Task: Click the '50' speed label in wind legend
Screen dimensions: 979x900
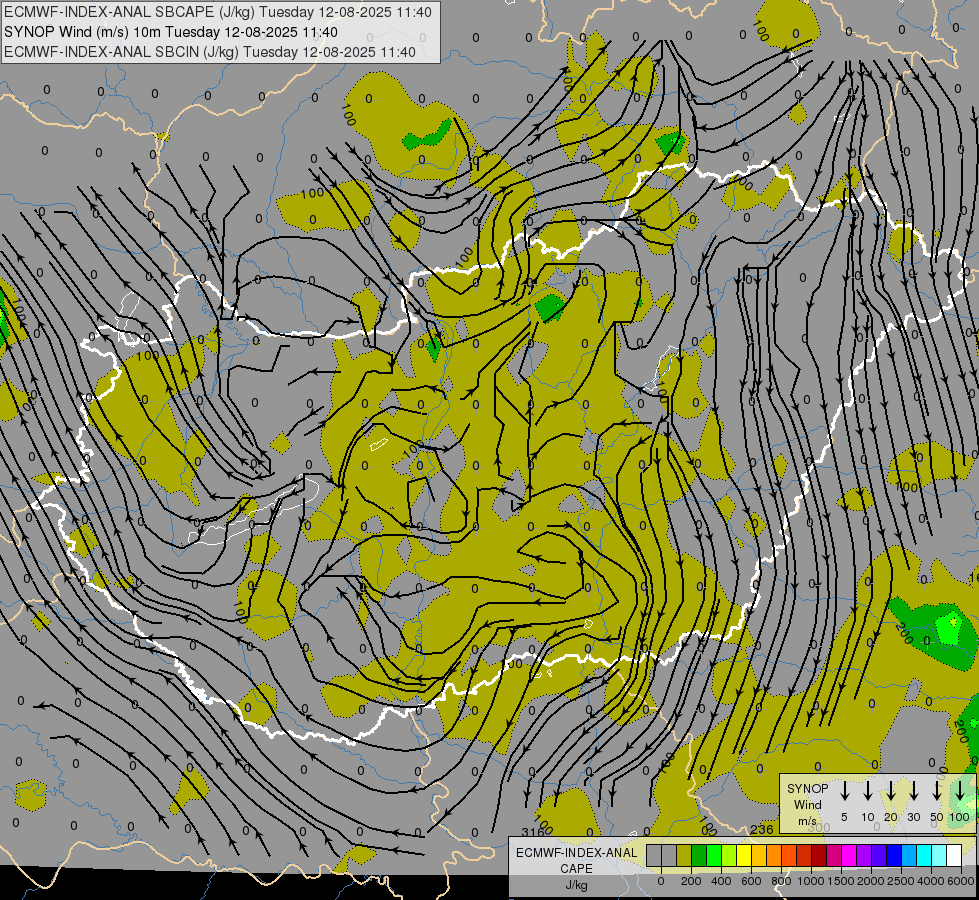Action: coord(937,817)
